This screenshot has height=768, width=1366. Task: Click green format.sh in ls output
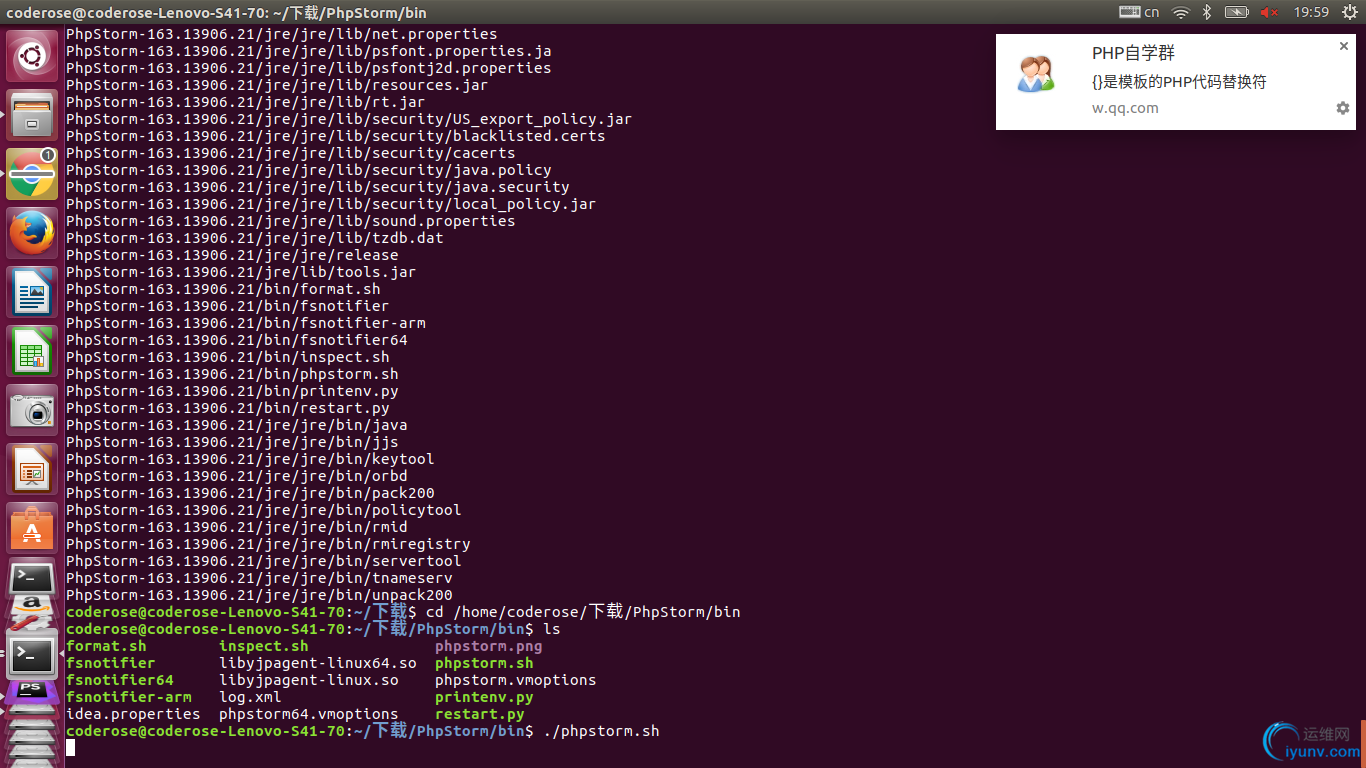click(106, 646)
